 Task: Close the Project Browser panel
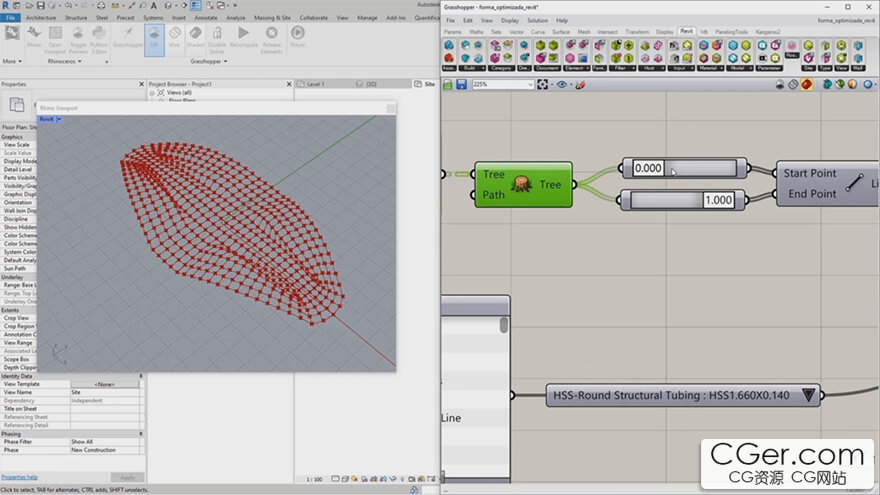coord(289,84)
